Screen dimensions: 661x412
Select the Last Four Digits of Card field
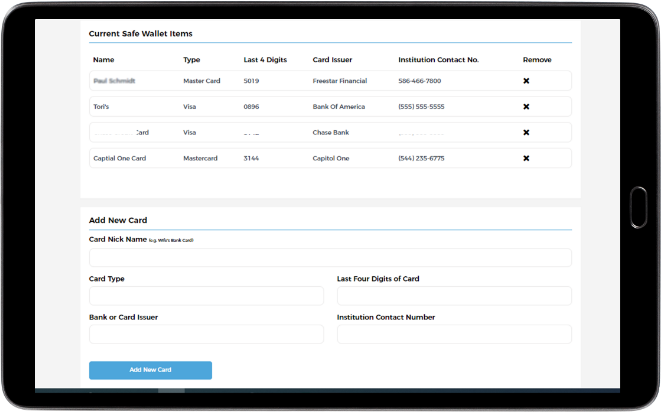[454, 296]
